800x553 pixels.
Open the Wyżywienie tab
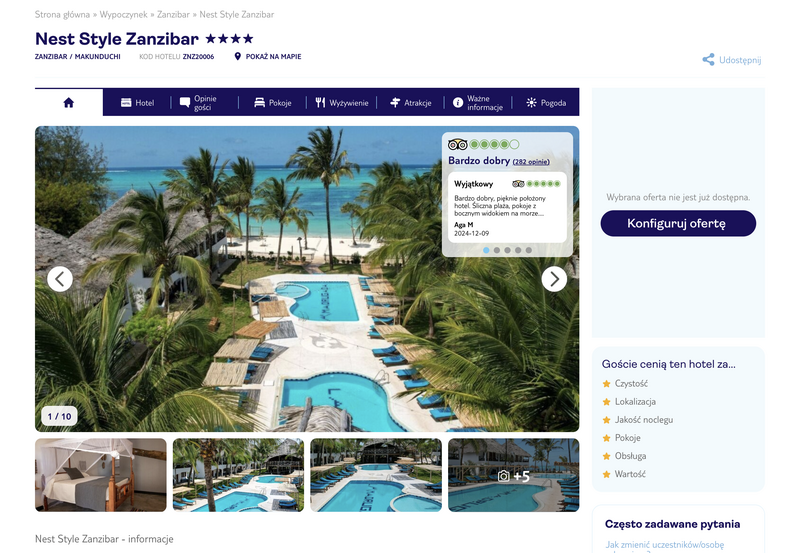[x=341, y=103]
